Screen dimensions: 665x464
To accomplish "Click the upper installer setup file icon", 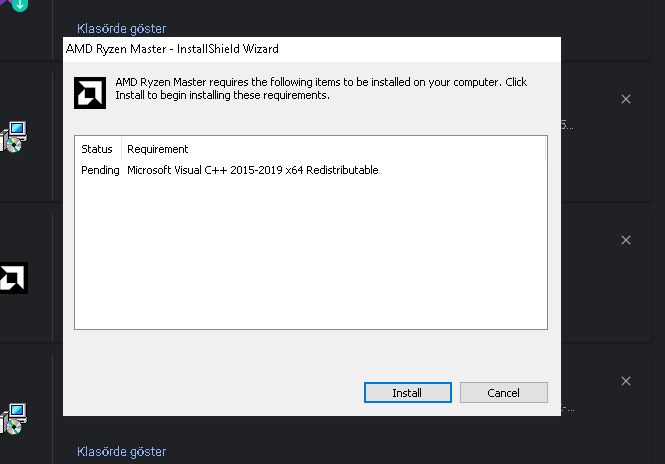I will point(14,136).
